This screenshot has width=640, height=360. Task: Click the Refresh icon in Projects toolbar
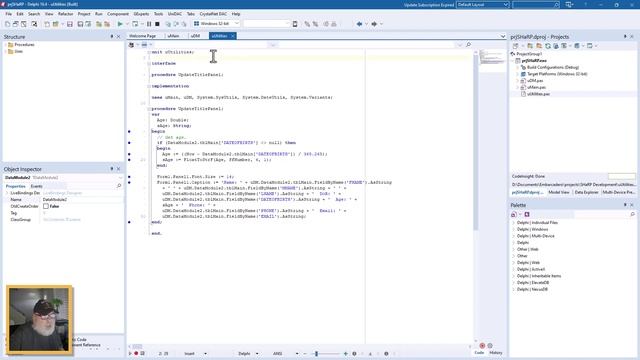click(x=548, y=46)
